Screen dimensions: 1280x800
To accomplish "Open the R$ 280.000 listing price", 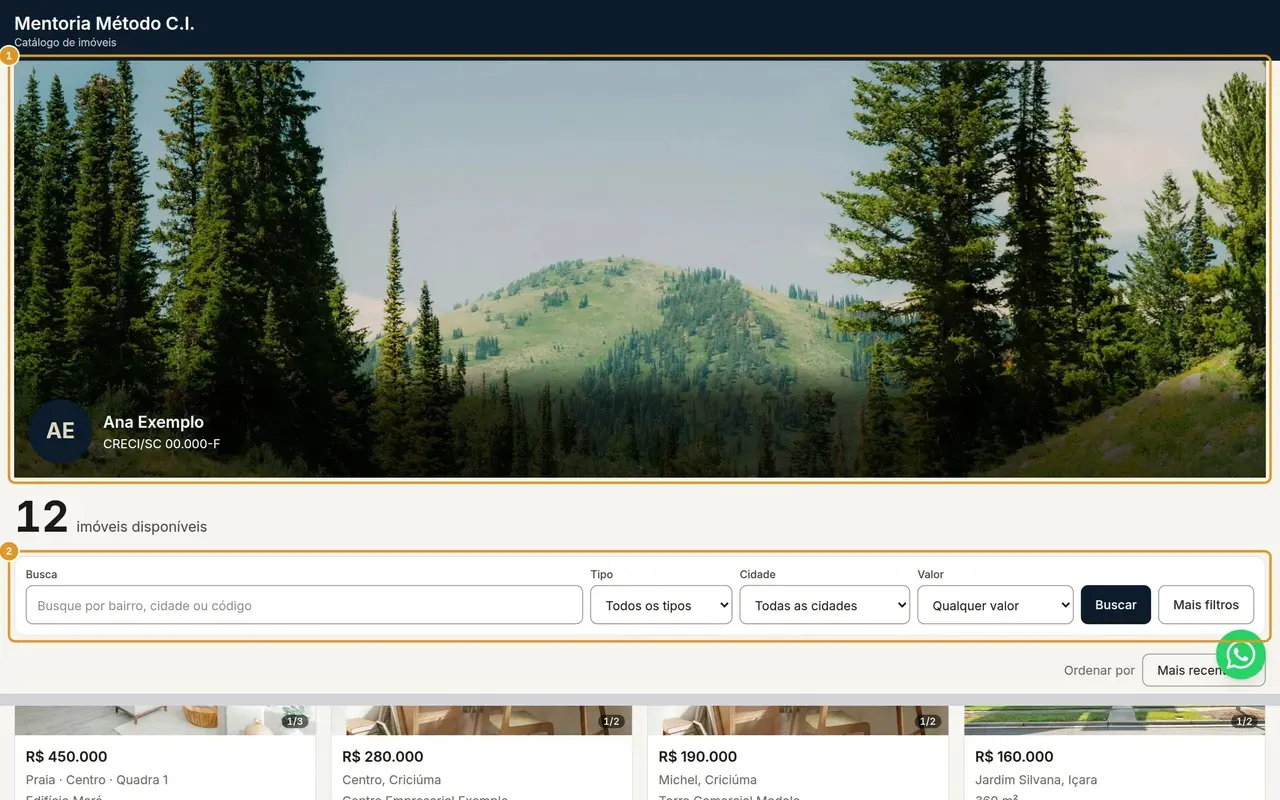I will tap(383, 757).
